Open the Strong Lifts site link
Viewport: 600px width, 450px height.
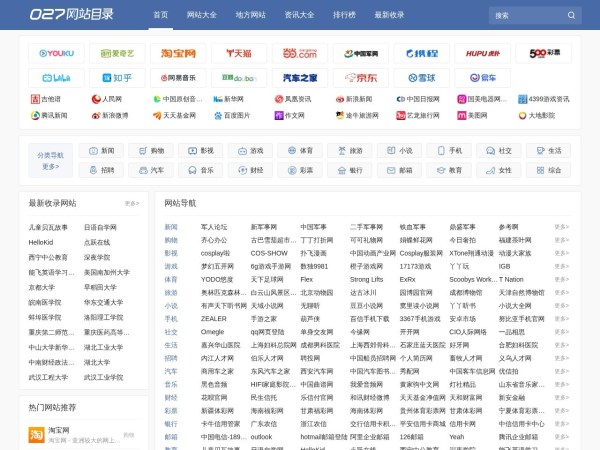(x=366, y=279)
